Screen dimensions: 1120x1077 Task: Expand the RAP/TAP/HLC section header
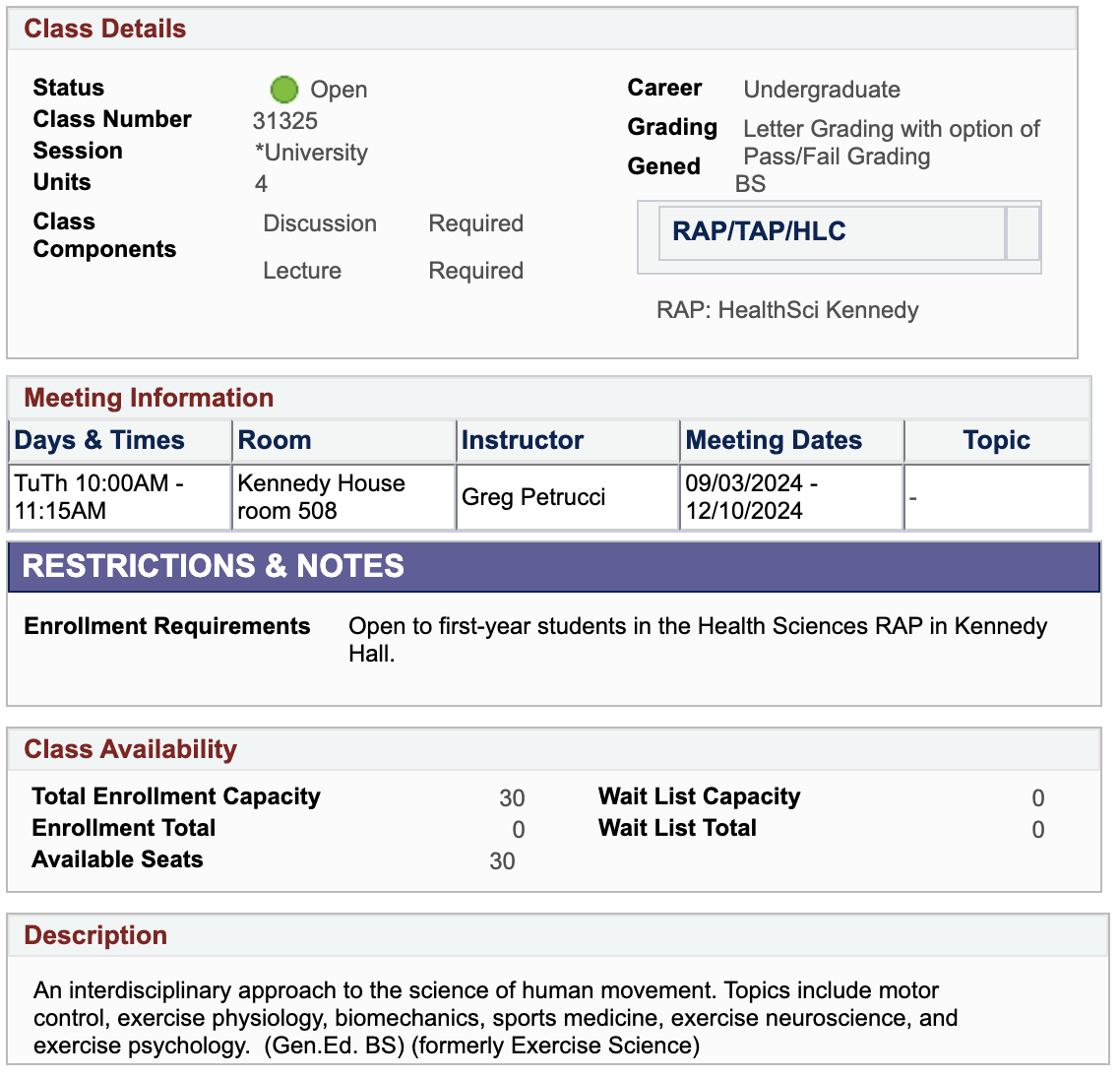coord(759,232)
